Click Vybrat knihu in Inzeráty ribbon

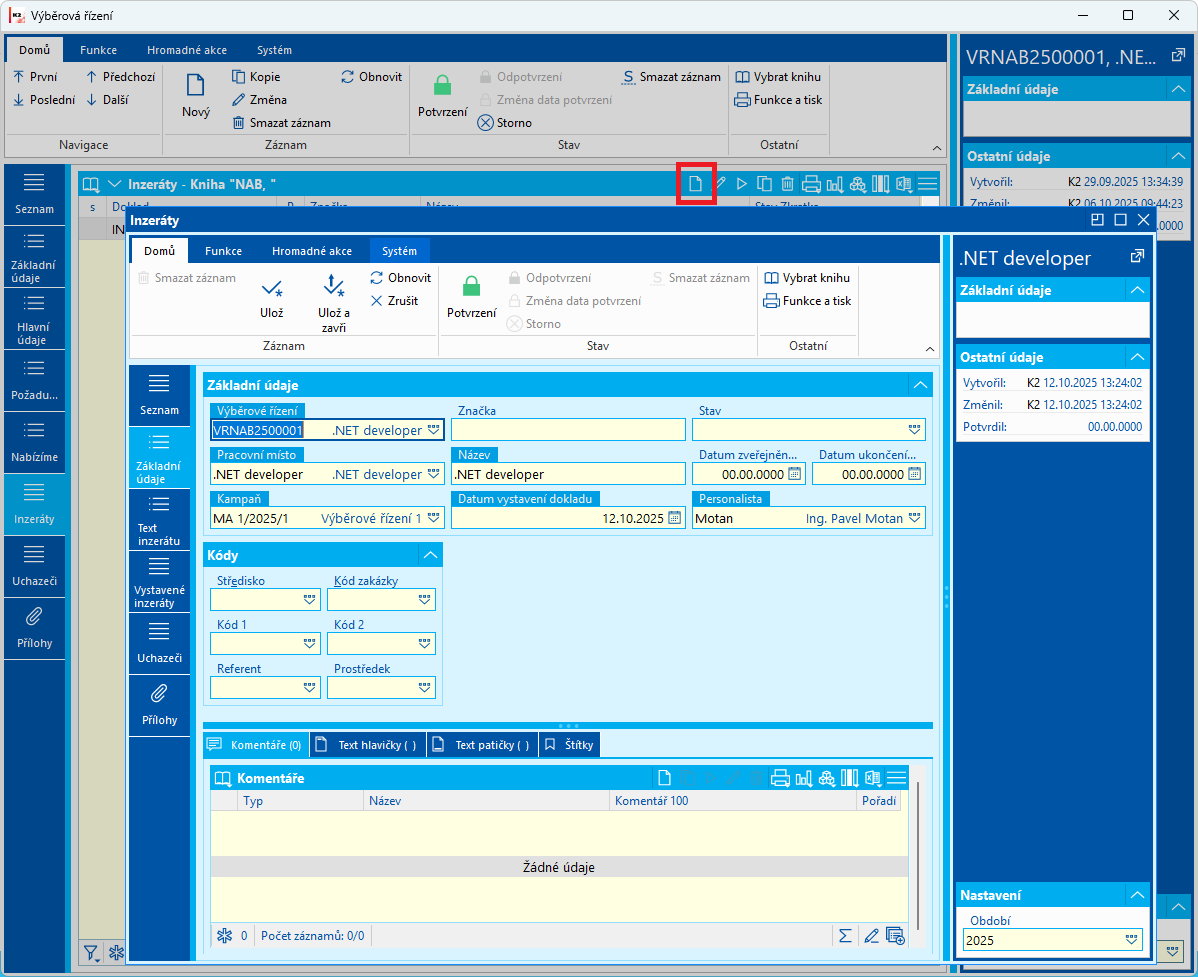point(808,278)
